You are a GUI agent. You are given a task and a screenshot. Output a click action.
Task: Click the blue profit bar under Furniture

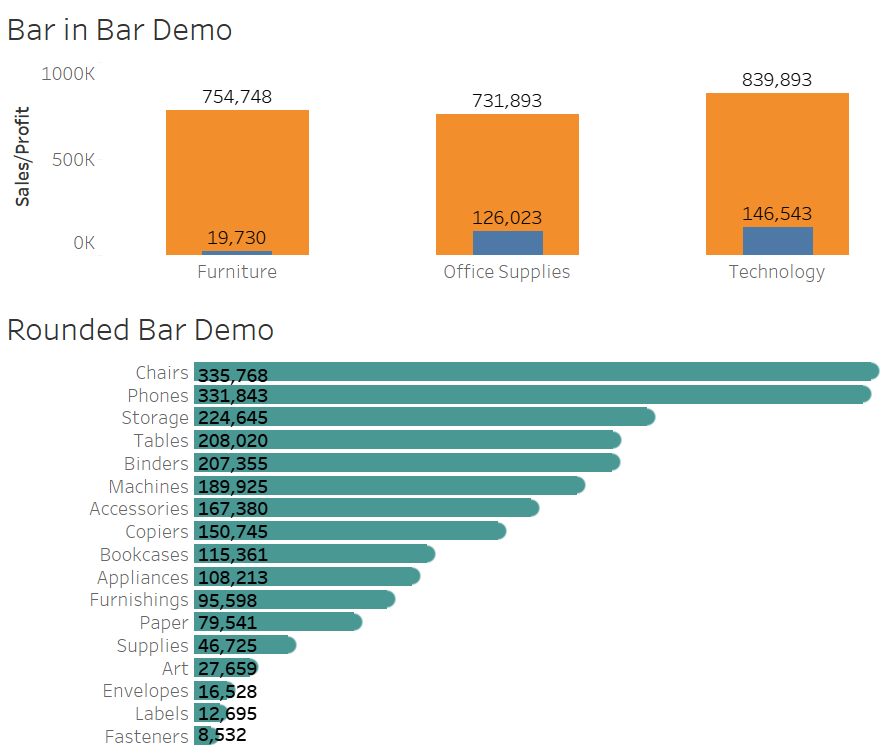click(237, 250)
